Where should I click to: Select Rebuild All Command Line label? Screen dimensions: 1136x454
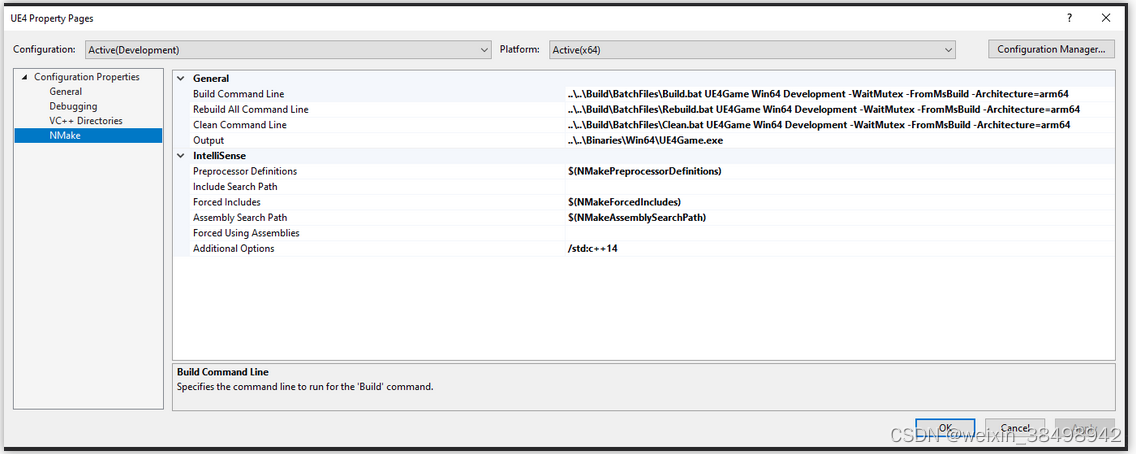[251, 109]
